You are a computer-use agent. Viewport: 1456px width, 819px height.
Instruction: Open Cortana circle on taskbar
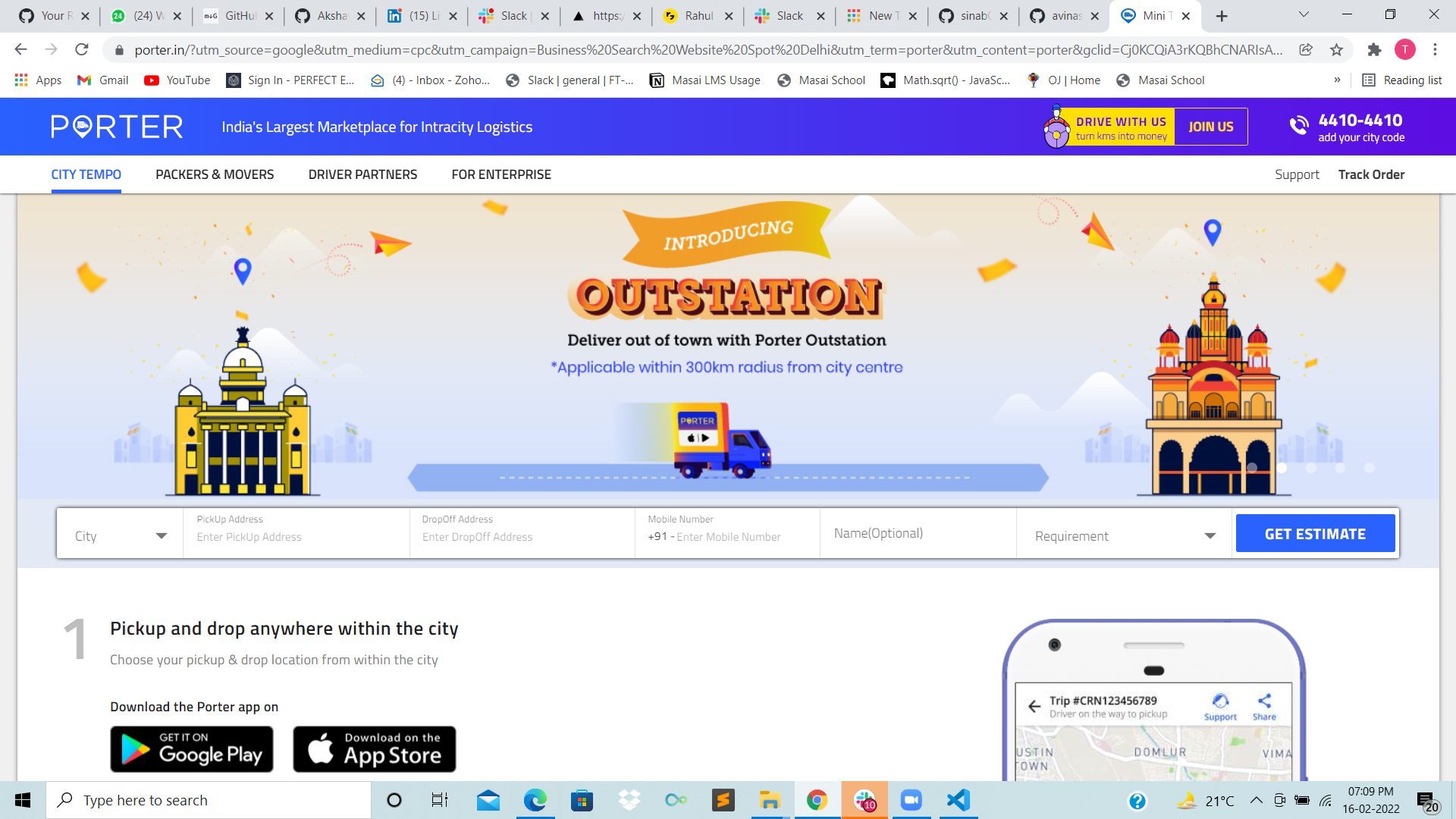click(394, 800)
